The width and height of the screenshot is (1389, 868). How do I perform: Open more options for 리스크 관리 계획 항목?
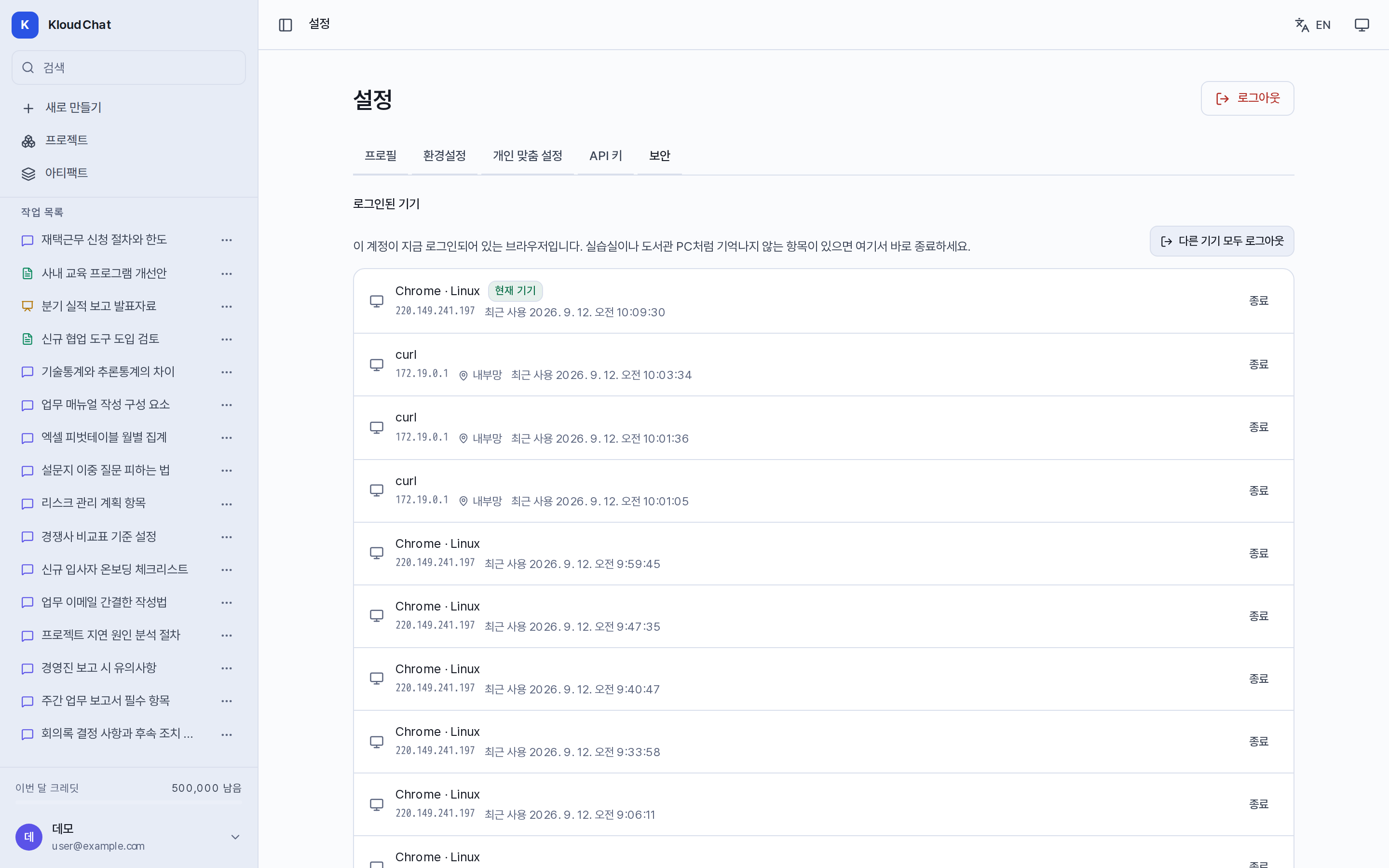pyautogui.click(x=227, y=504)
